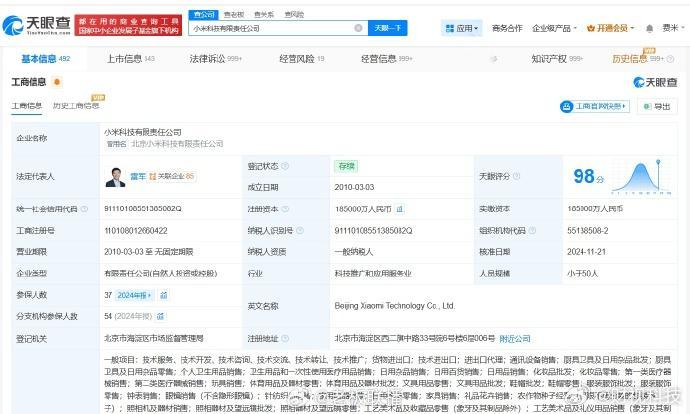The width and height of the screenshot is (690, 414).
Task: Click the 98分 score value
Action: click(x=588, y=176)
